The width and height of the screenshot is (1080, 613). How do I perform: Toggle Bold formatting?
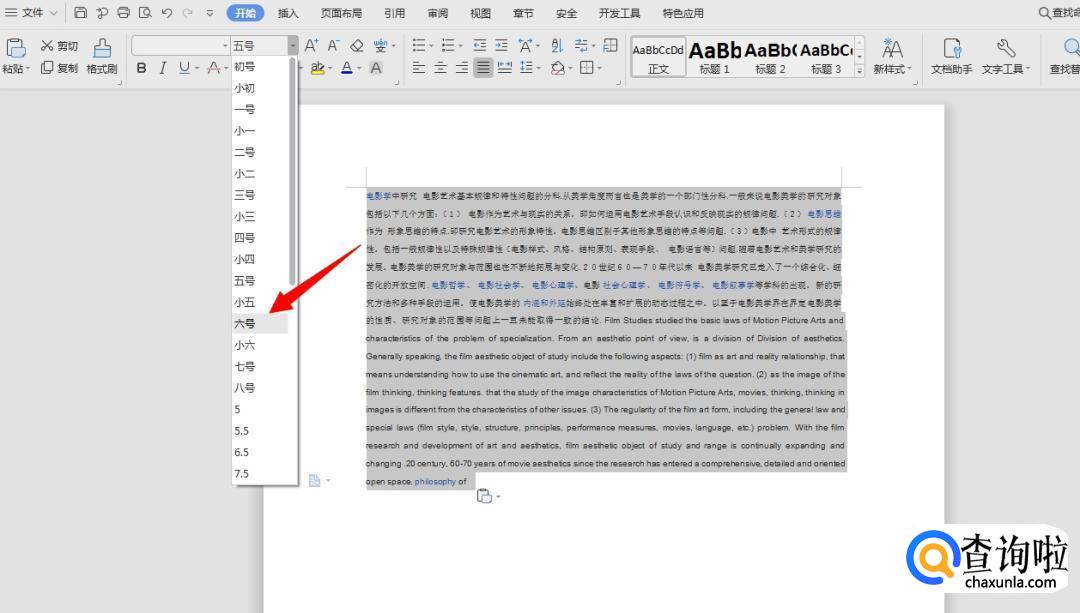pos(141,67)
